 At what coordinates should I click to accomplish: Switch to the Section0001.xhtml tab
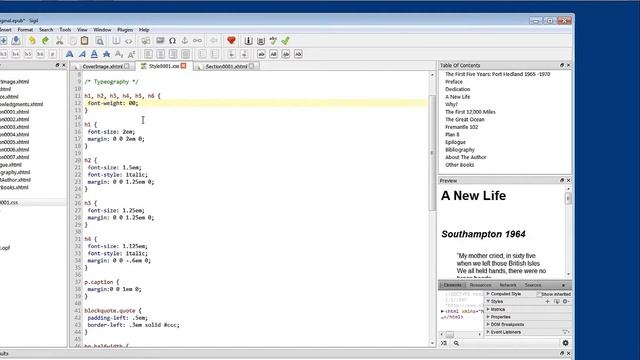227,66
